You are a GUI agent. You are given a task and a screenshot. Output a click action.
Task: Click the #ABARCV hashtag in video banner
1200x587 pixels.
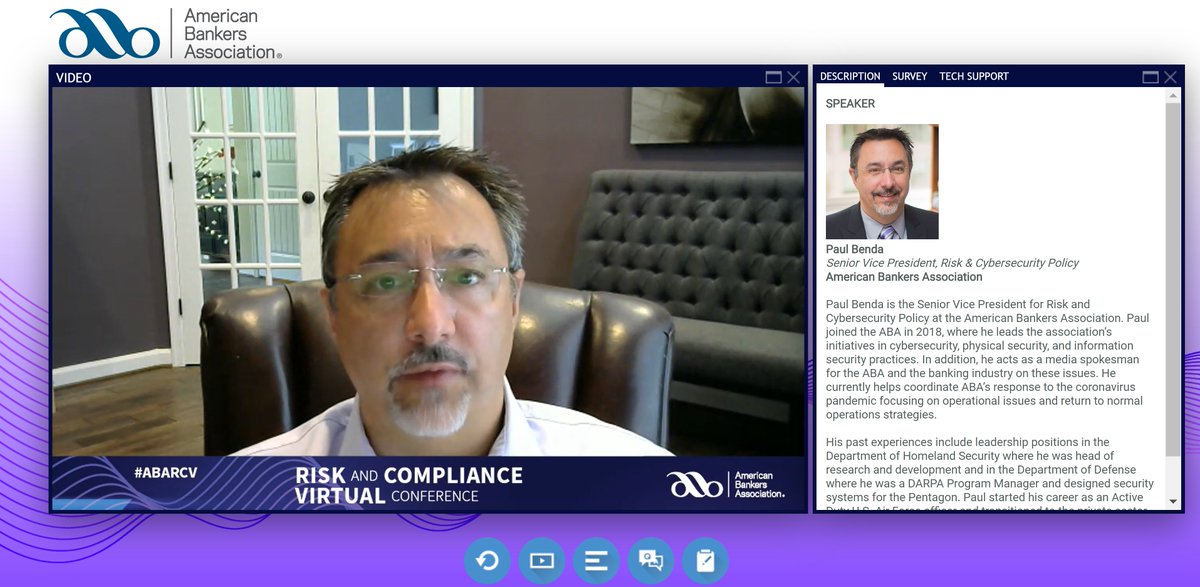click(x=165, y=472)
